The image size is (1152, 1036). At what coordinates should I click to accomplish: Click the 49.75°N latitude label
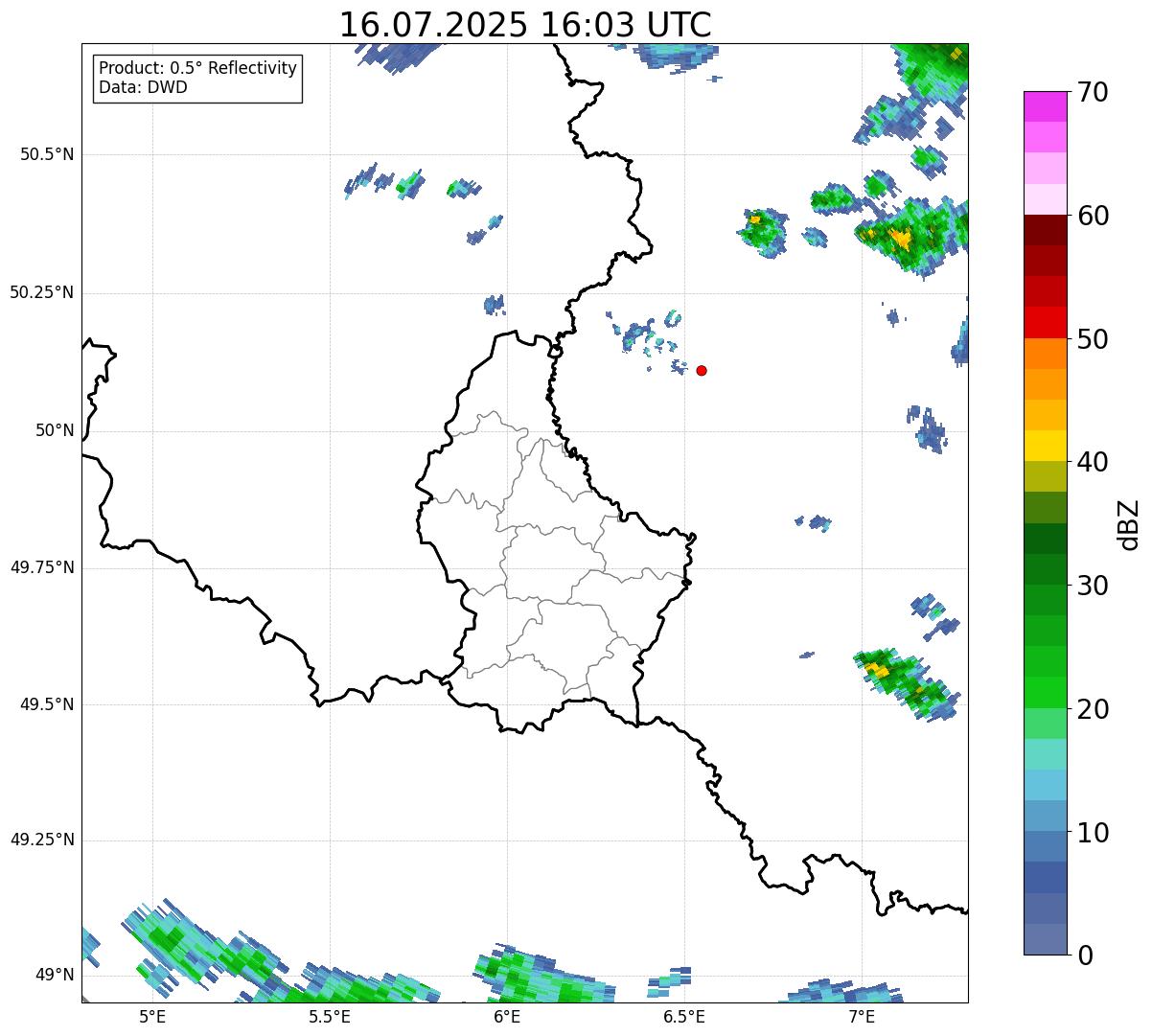pyautogui.click(x=41, y=567)
